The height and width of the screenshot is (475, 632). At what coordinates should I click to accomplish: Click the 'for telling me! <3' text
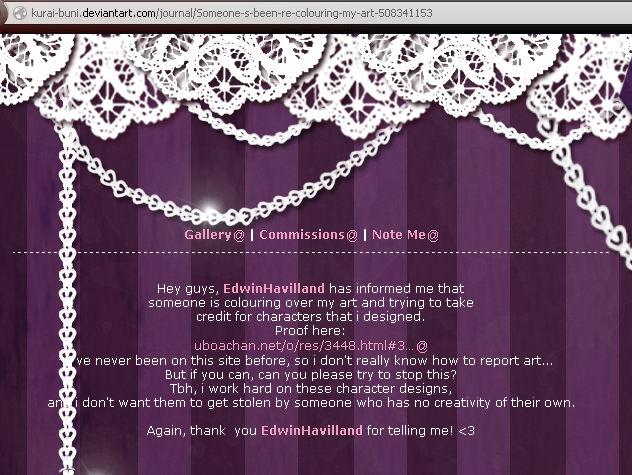pos(420,431)
